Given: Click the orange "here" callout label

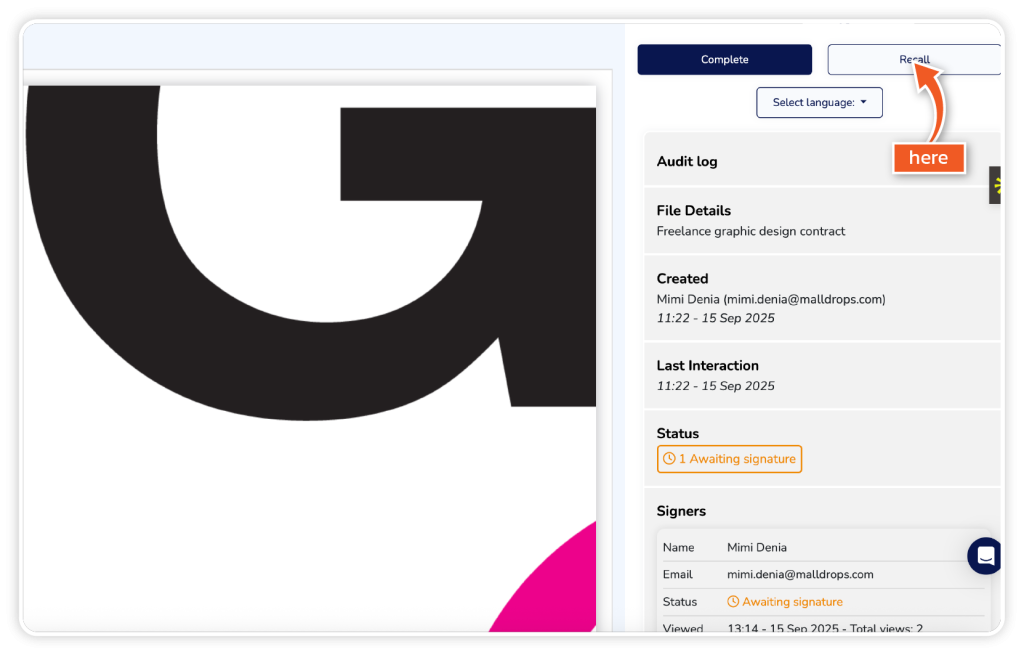Looking at the screenshot, I should click(928, 158).
